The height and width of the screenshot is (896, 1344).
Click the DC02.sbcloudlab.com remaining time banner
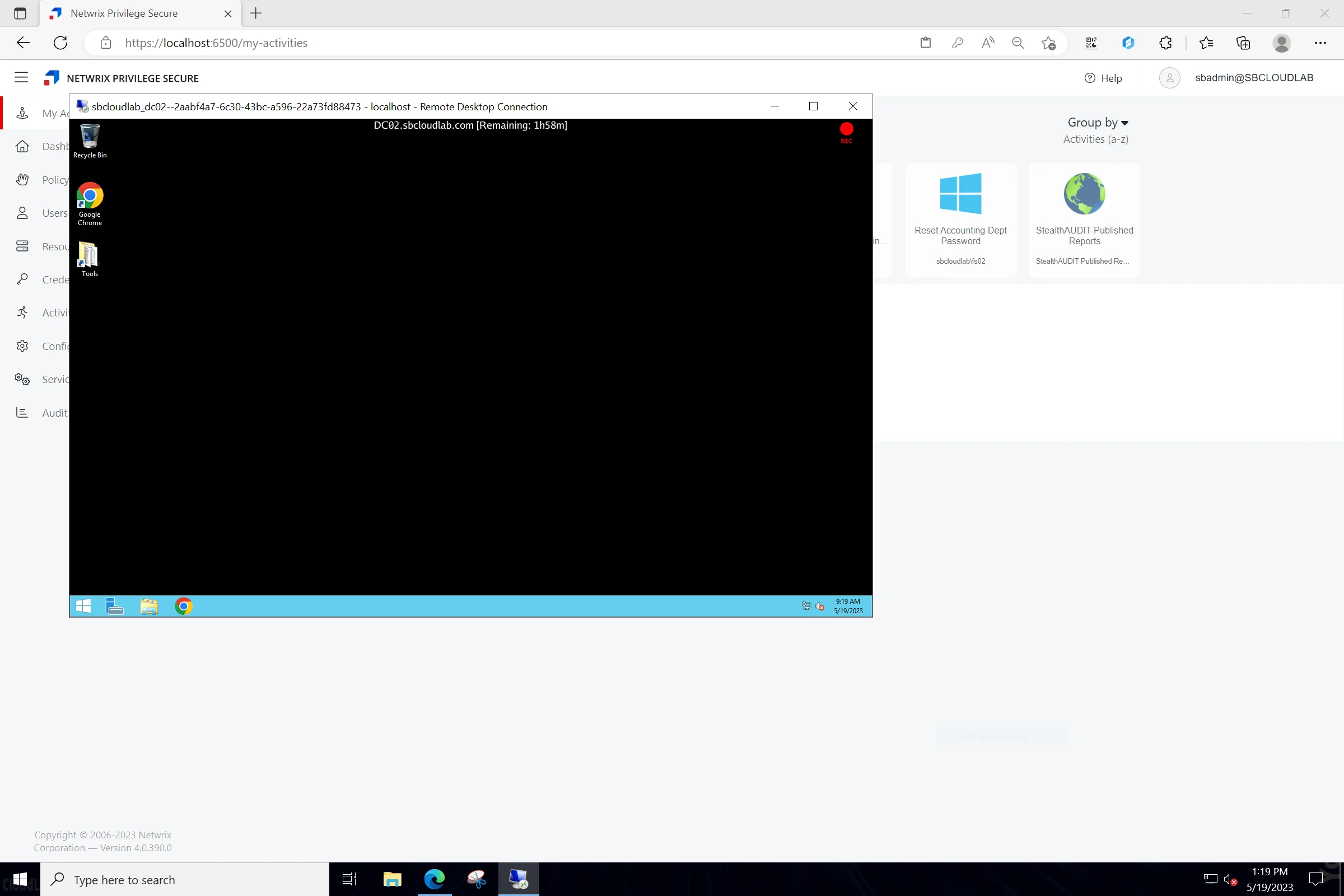pyautogui.click(x=470, y=125)
